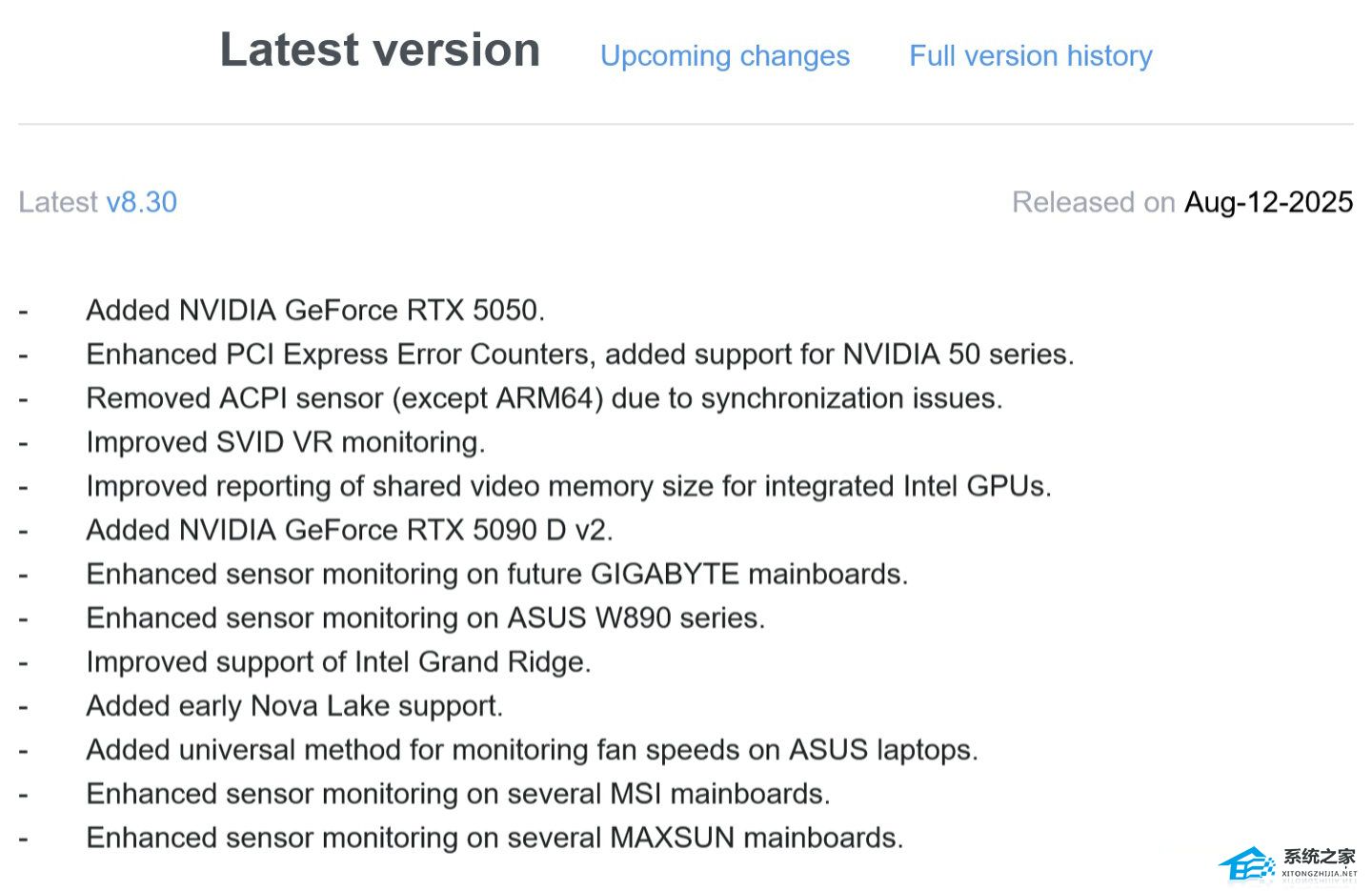Click the v8.30 version link
1372x891 pixels.
(x=141, y=202)
